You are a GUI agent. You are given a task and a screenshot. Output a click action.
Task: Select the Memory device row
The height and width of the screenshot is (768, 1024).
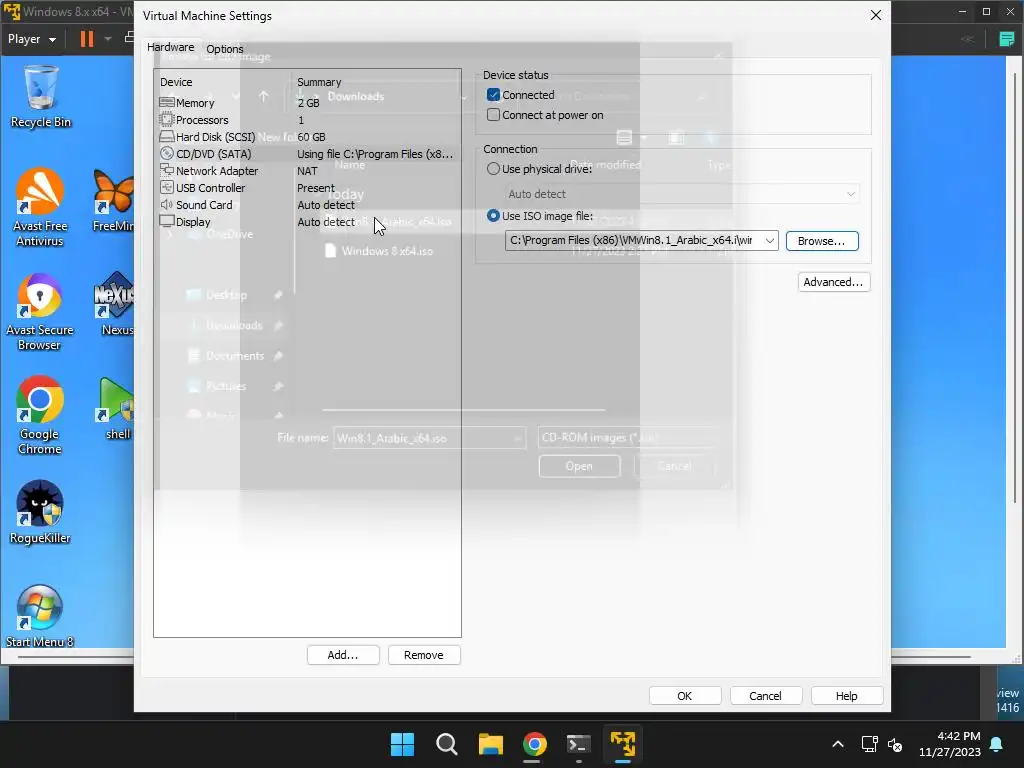pyautogui.click(x=307, y=103)
